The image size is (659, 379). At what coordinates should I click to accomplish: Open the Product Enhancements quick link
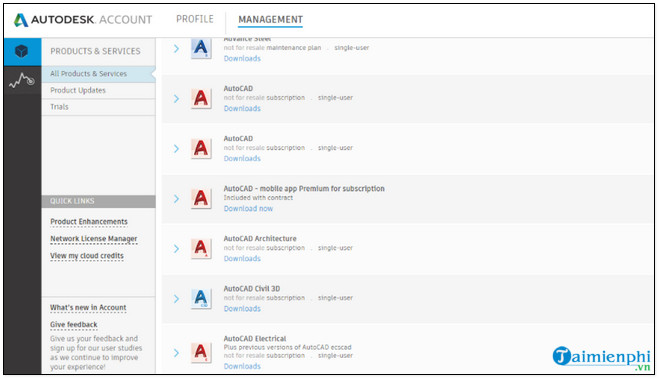[89, 222]
